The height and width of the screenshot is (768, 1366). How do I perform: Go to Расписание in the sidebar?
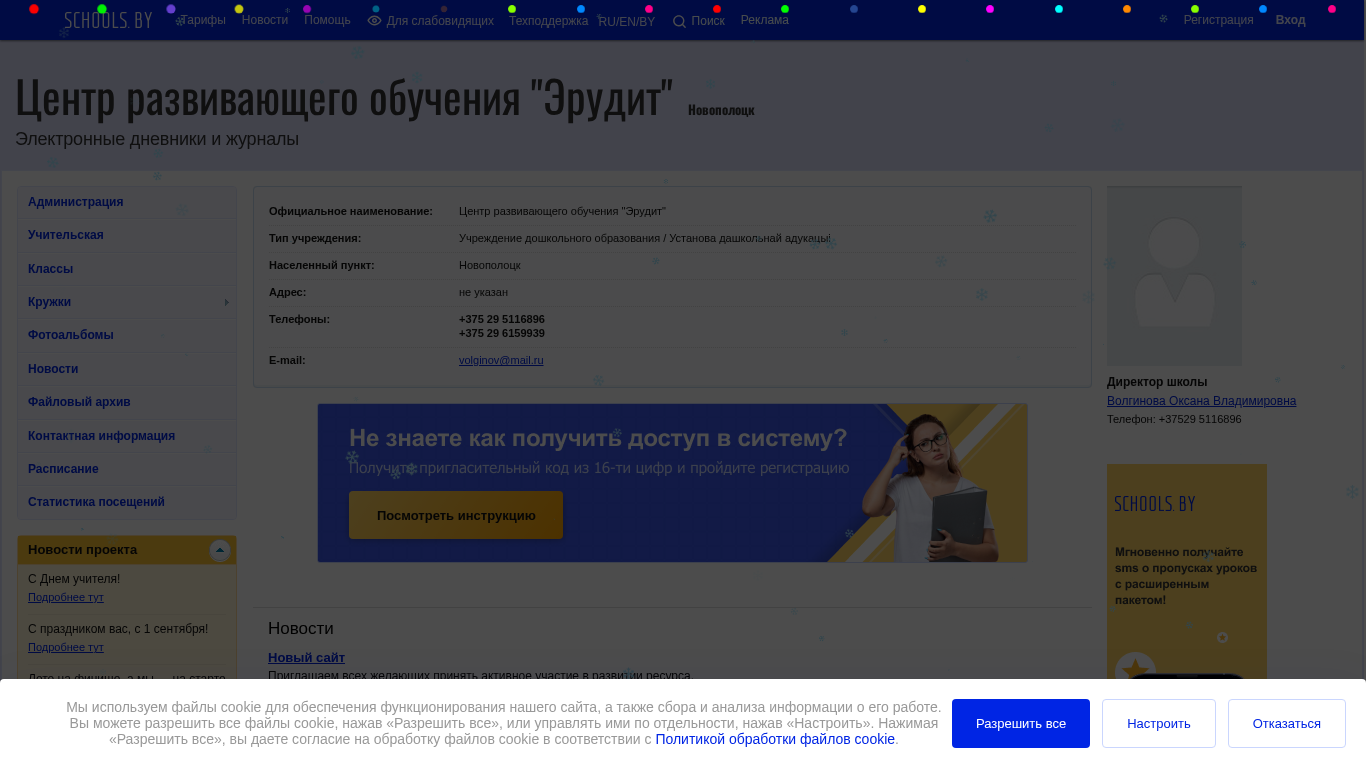click(x=127, y=469)
